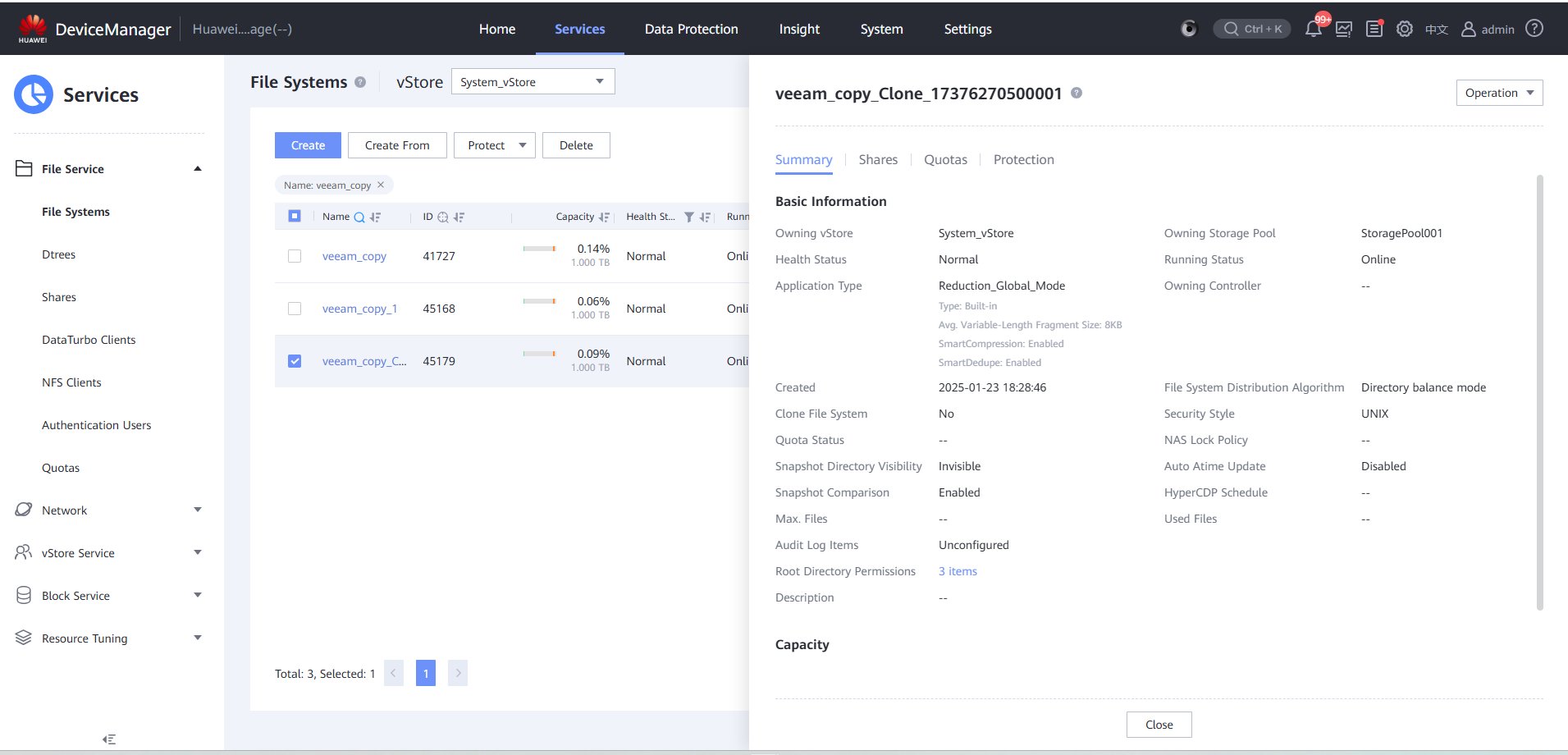Switch language using the 中文 icon
Screen dimensions: 1568x755
[1436, 30]
